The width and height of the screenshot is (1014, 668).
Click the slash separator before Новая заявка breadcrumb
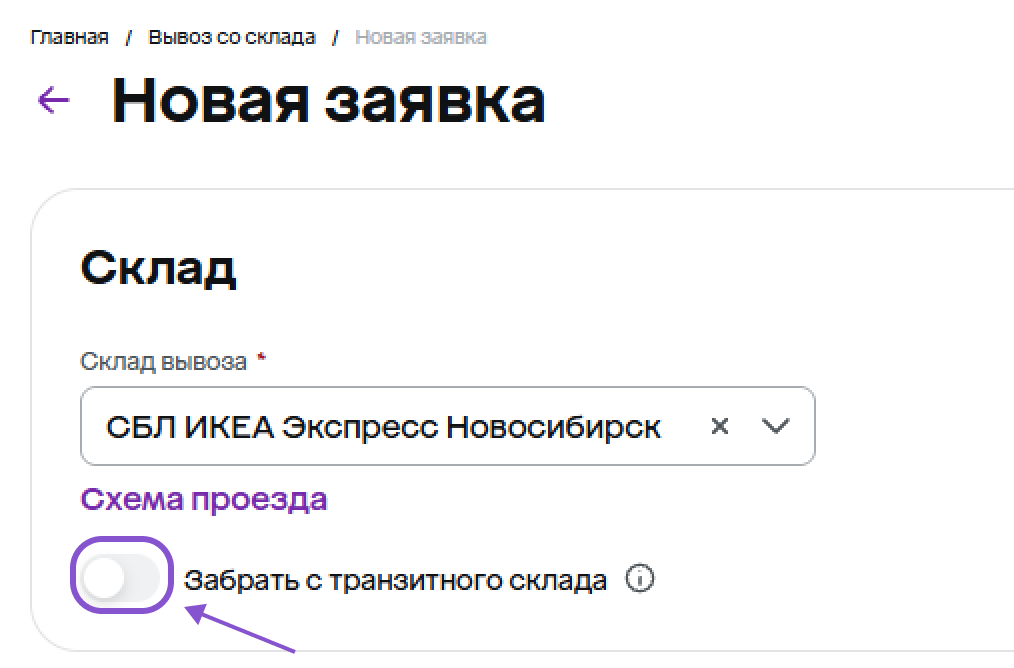tap(336, 38)
